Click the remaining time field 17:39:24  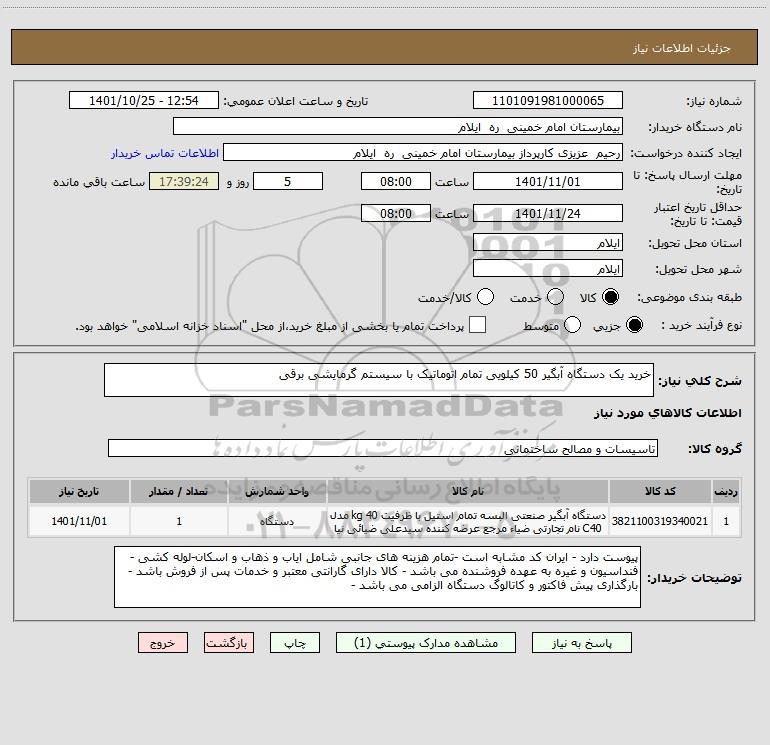pyautogui.click(x=184, y=181)
